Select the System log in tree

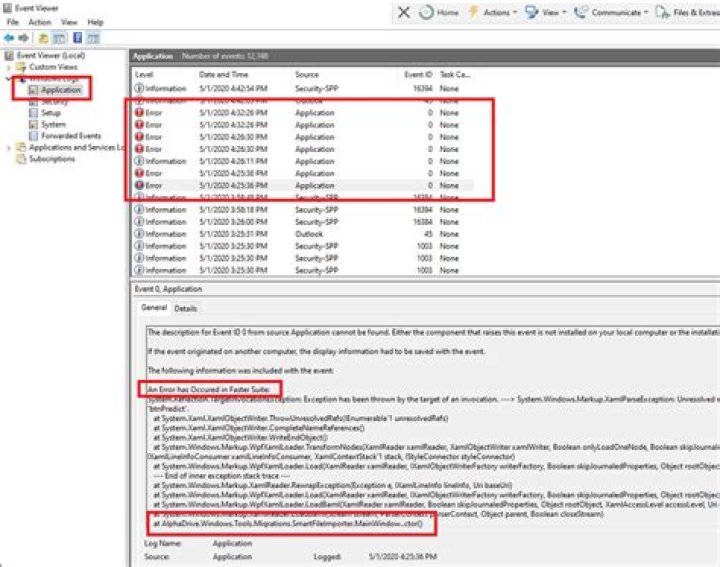coord(47,124)
